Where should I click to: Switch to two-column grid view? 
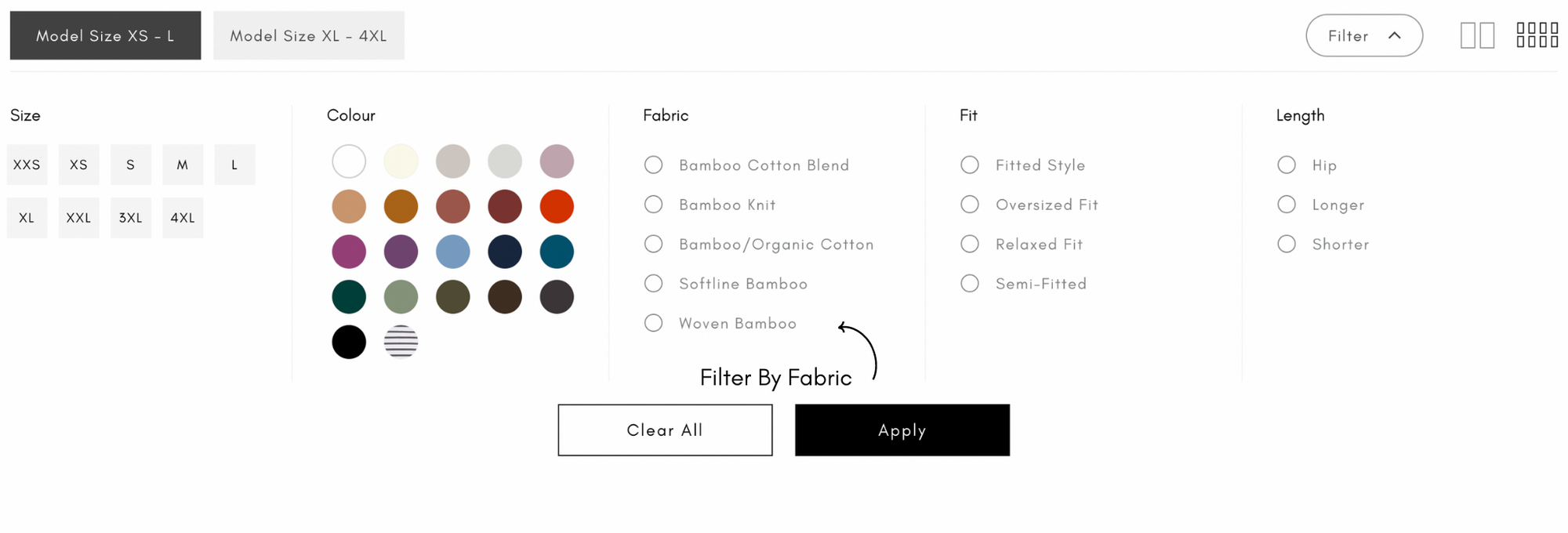[x=1477, y=35]
